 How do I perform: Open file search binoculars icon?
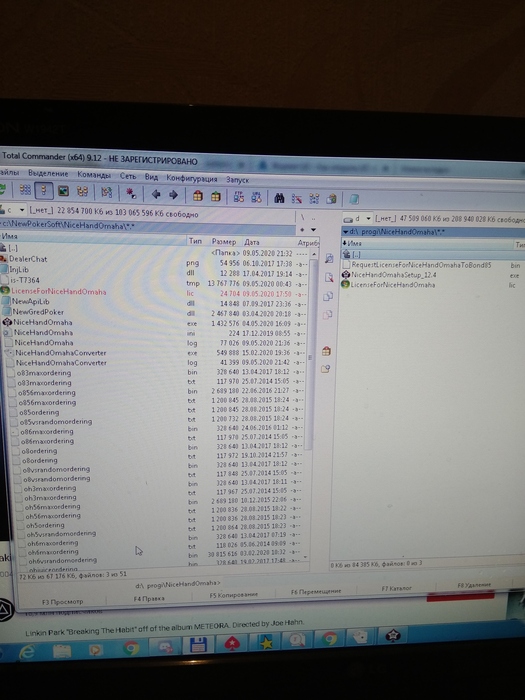coord(279,198)
